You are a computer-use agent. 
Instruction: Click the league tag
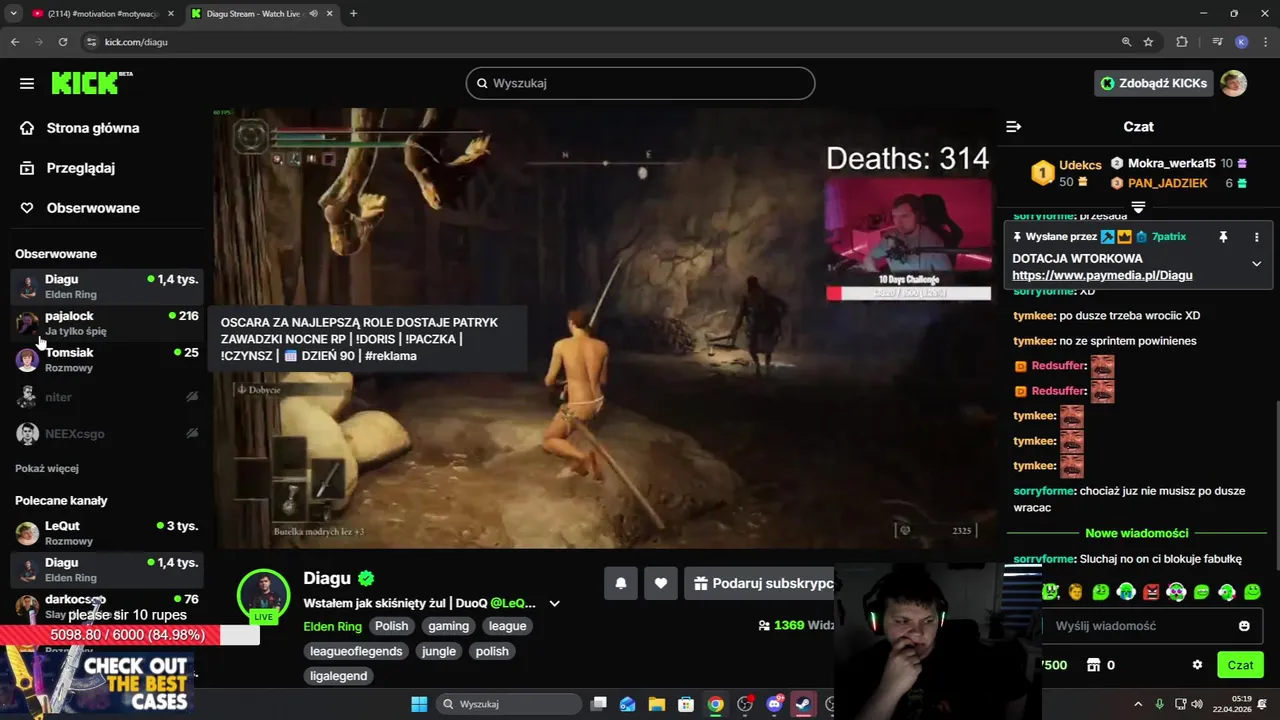[507, 626]
